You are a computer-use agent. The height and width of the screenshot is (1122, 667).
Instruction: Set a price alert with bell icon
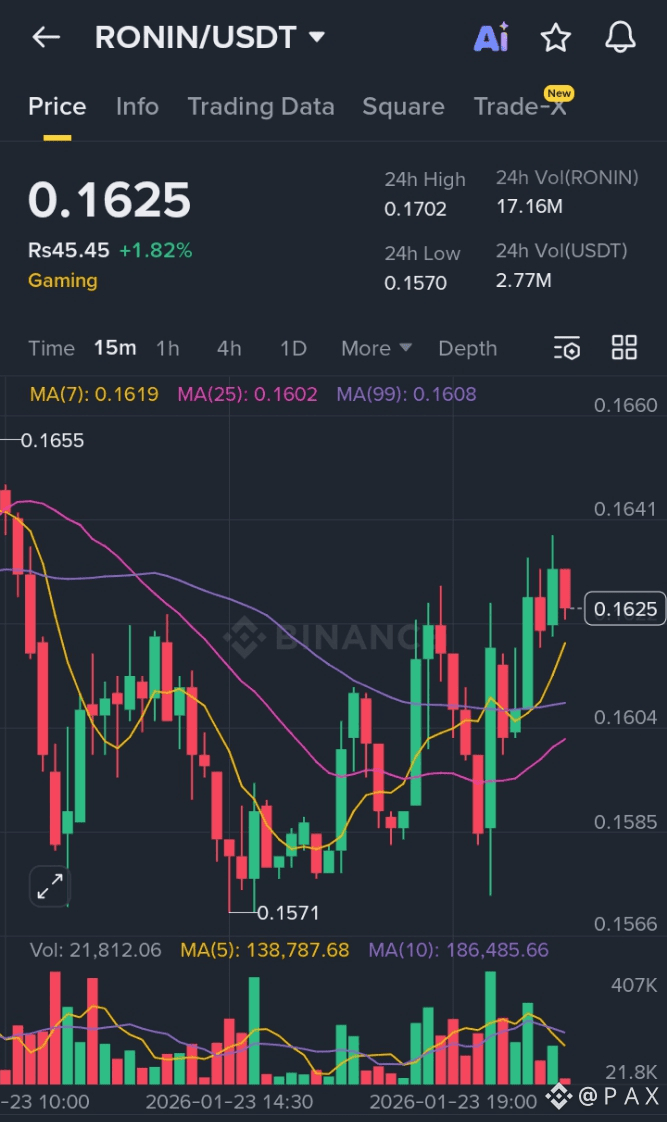620,37
